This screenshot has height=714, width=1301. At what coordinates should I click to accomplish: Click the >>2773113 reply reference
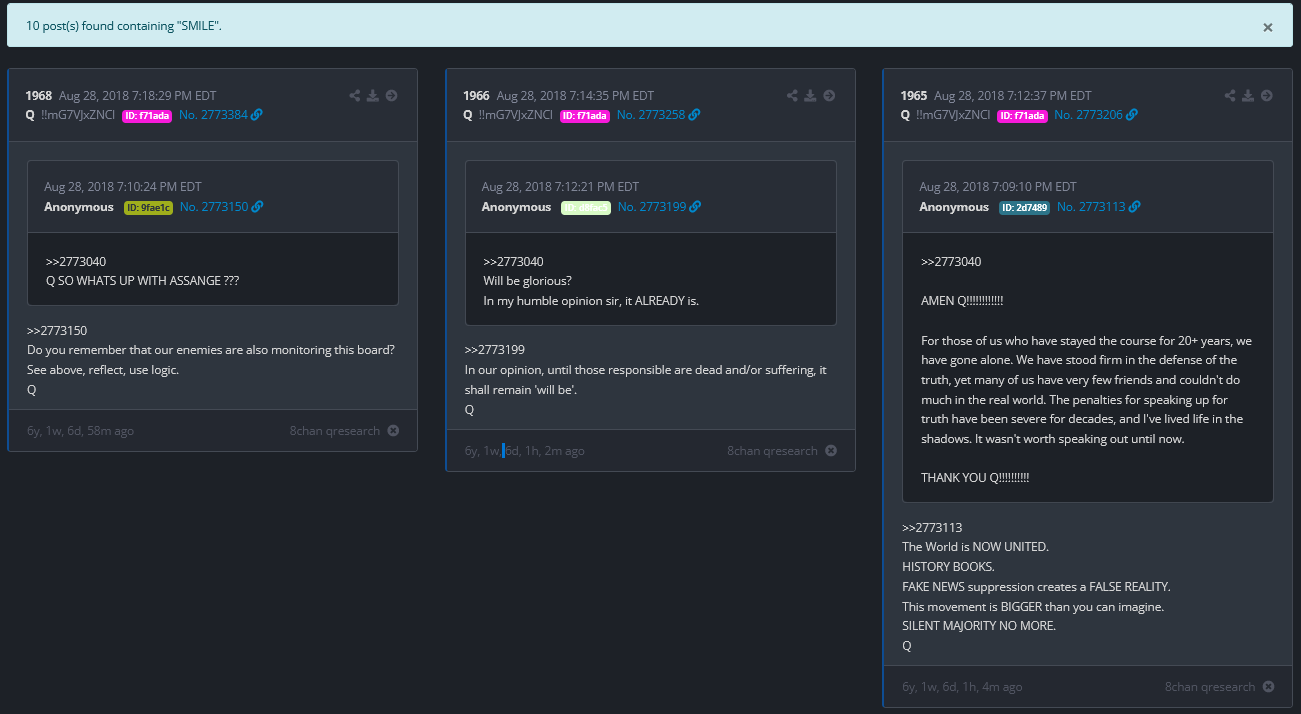tap(931, 527)
